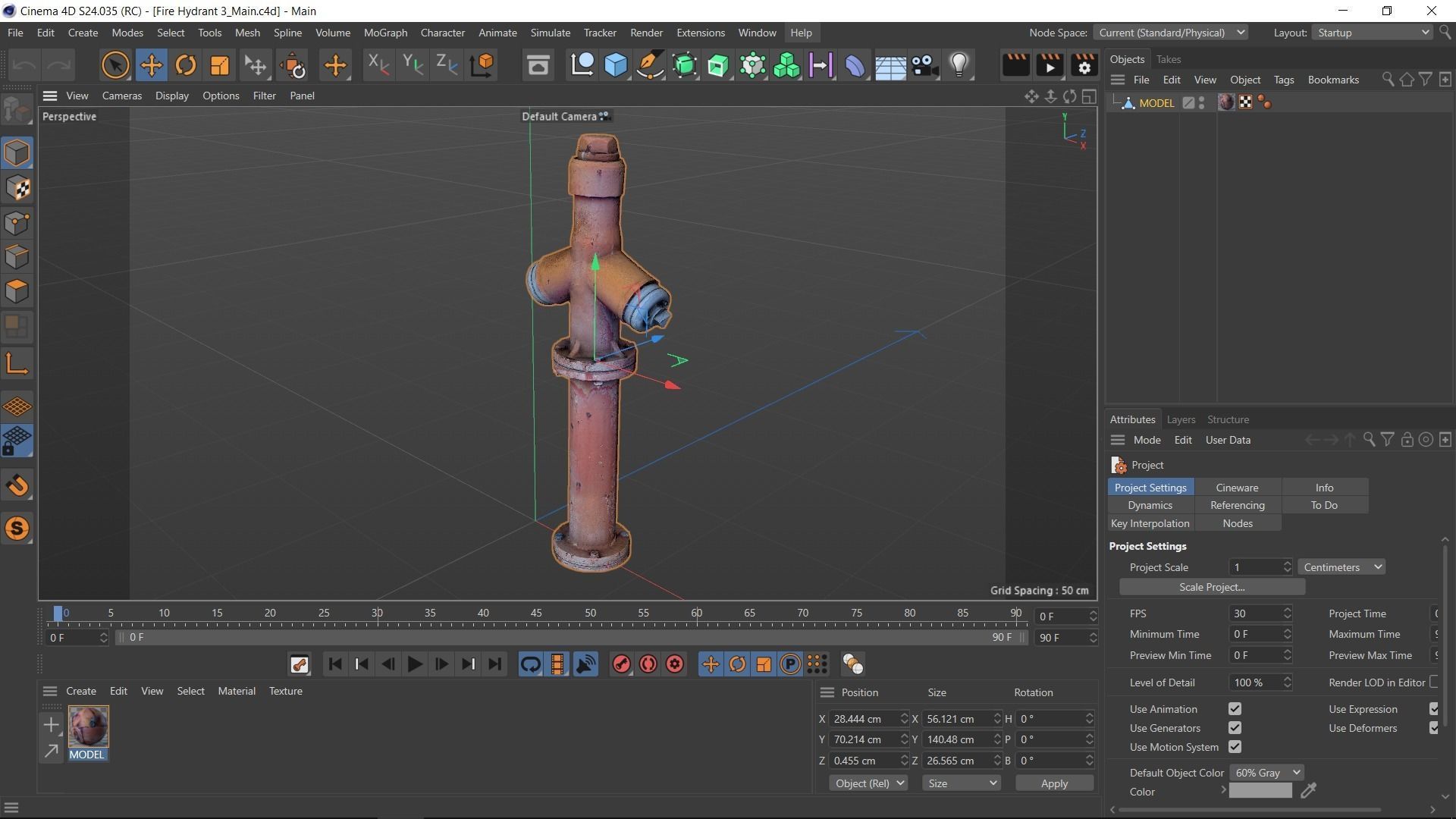Switch to the Layers tab
Screen dimensions: 1456x819
(1181, 419)
